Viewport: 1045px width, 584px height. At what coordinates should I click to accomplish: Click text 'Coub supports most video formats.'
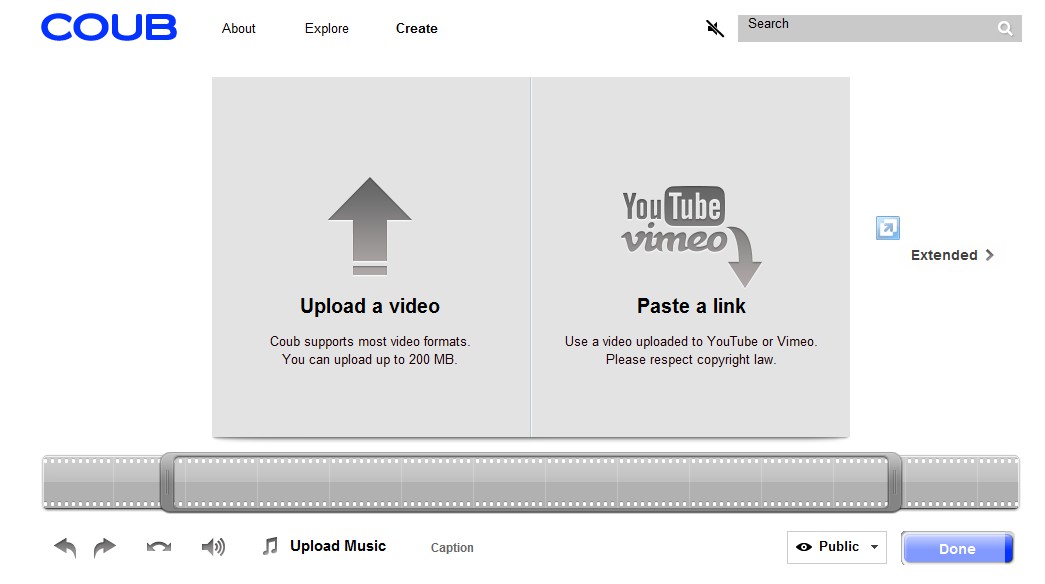tap(370, 341)
